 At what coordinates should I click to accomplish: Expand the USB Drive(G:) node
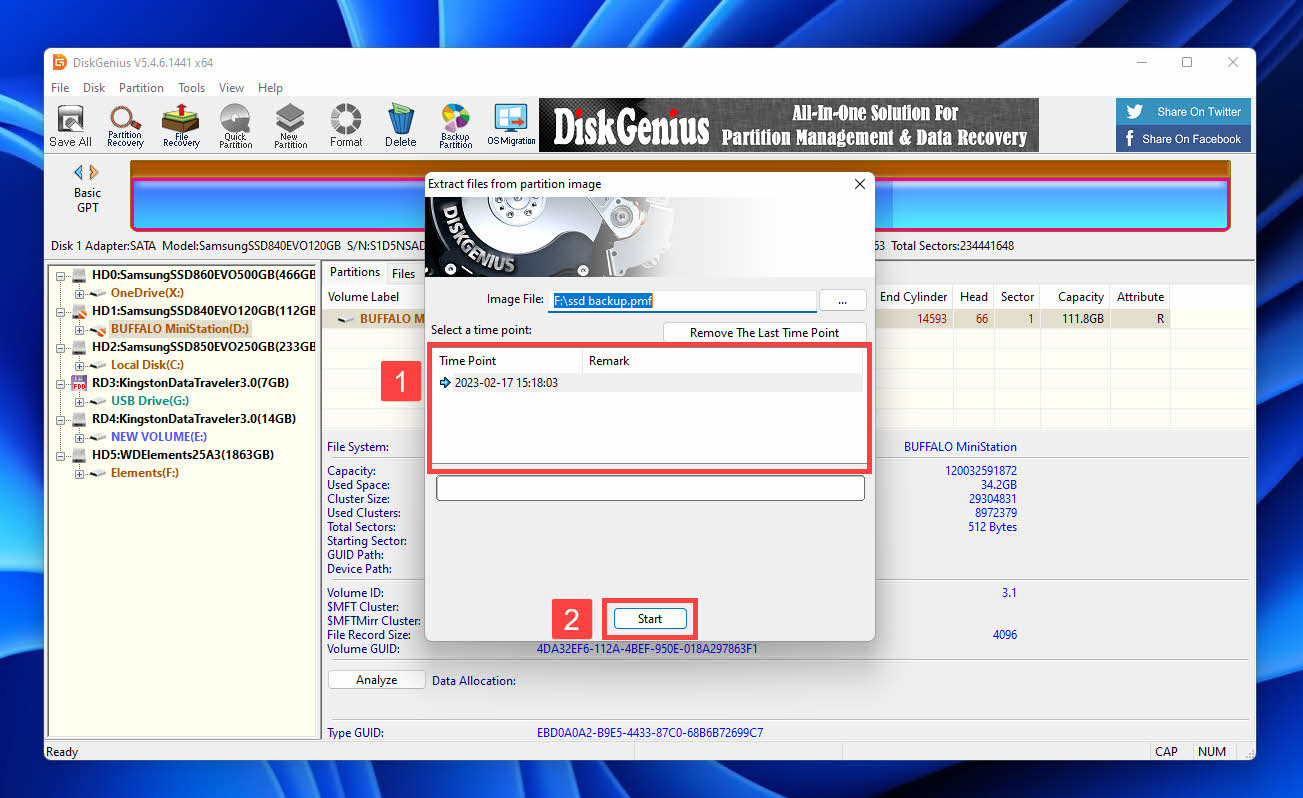pos(80,401)
